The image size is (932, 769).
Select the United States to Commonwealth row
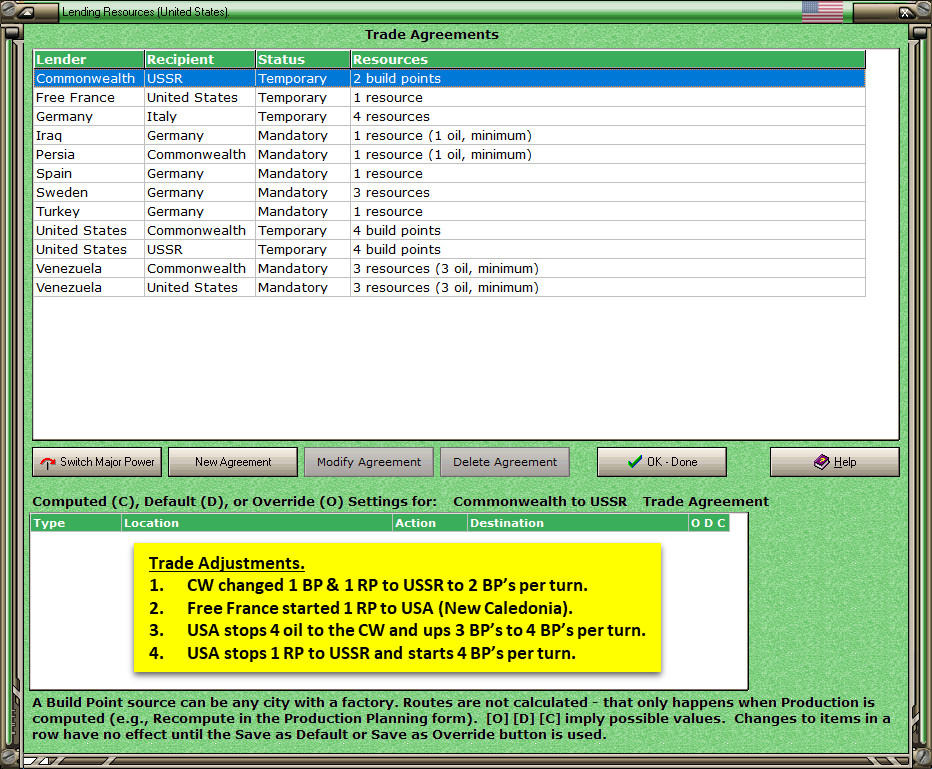point(449,231)
